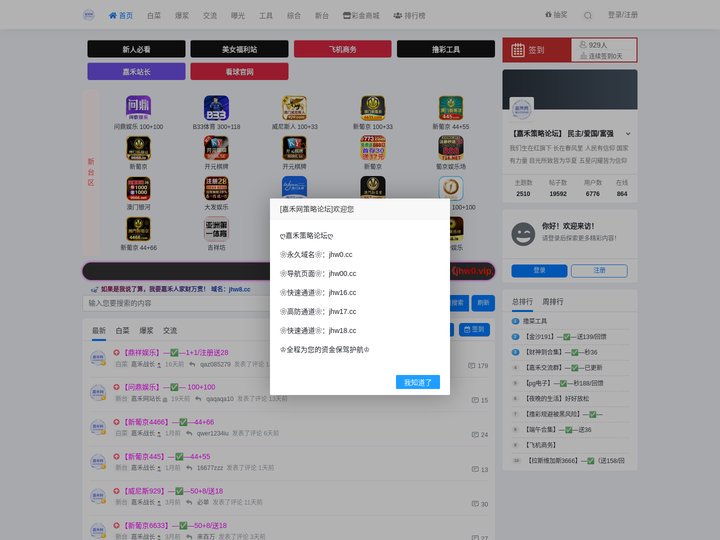
Task: Click the comment count icon showing 24
Action: tap(475, 434)
